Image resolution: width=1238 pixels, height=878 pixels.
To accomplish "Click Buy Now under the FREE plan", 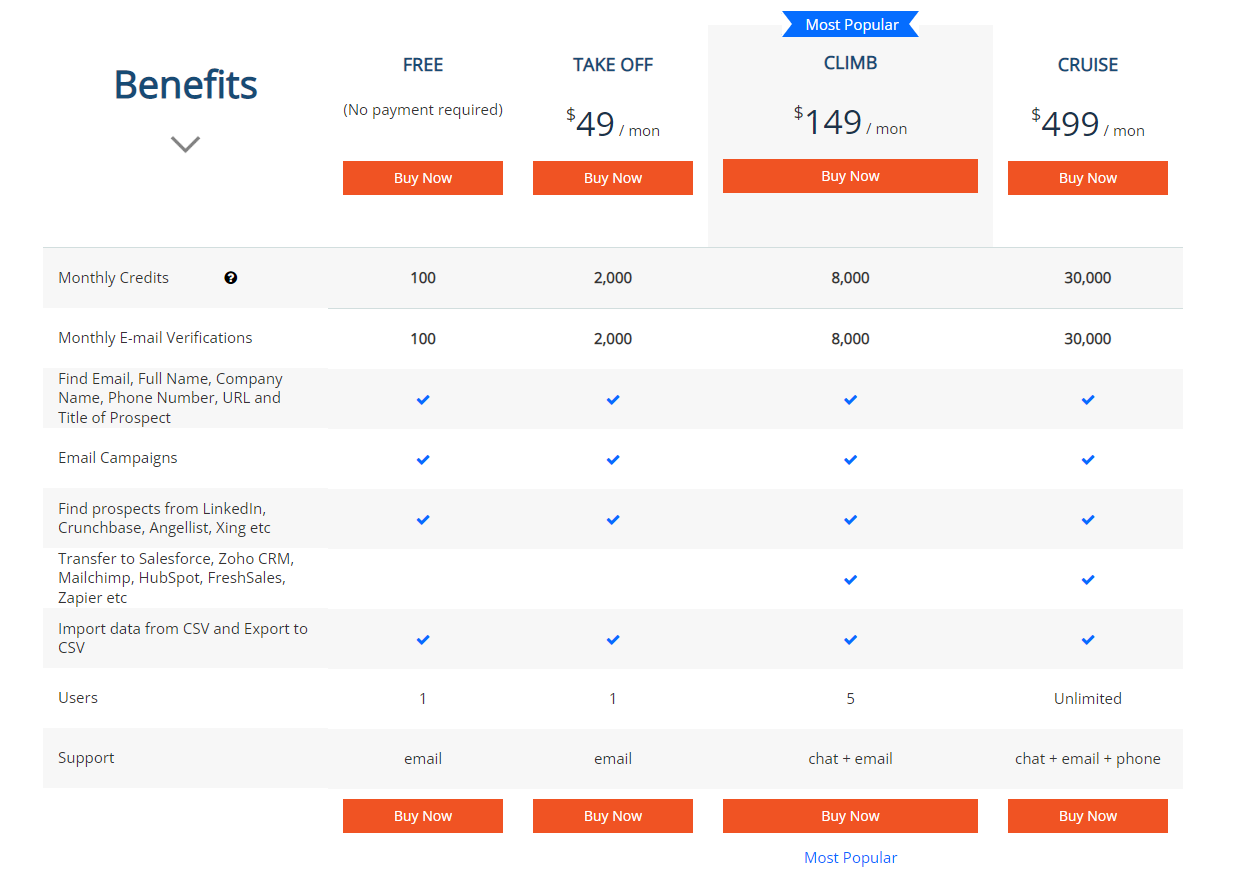I will click(x=423, y=177).
